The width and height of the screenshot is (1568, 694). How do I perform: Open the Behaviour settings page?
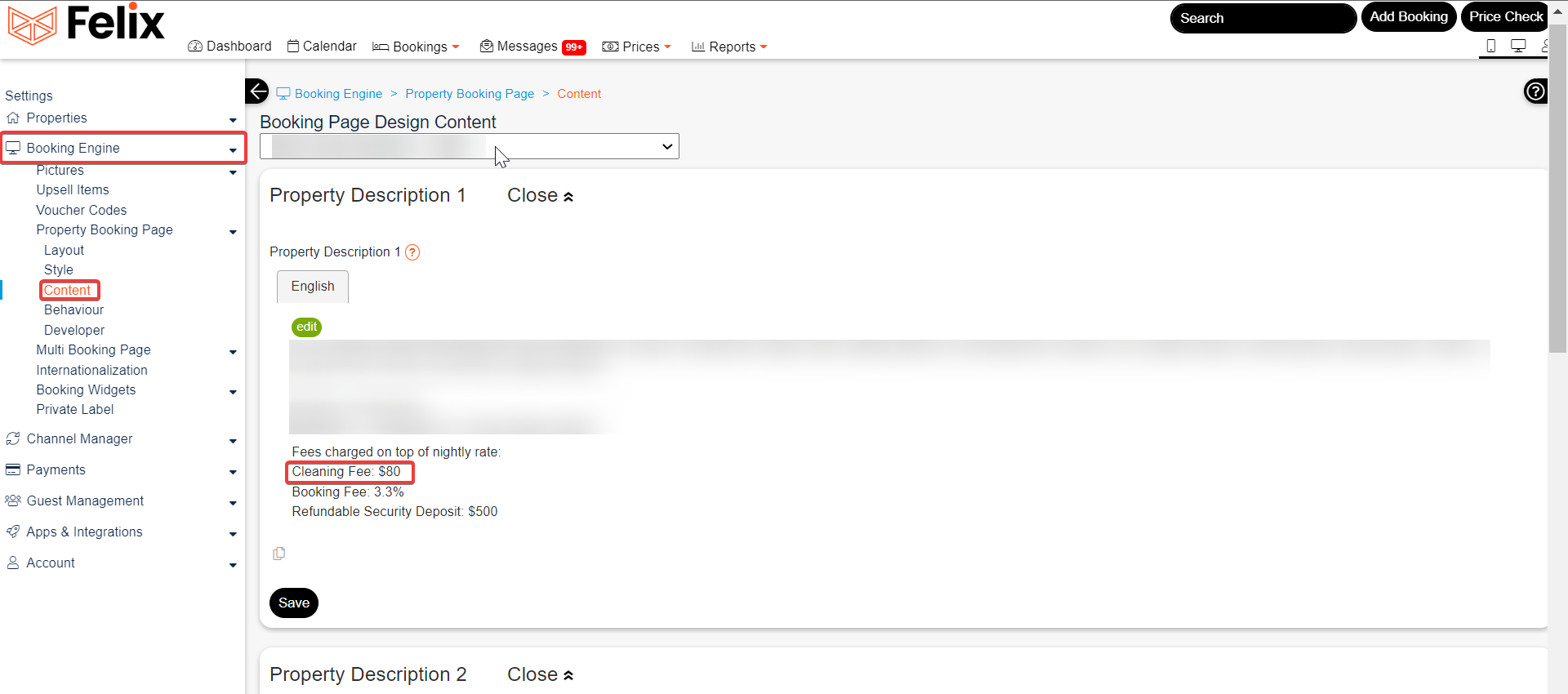(74, 310)
